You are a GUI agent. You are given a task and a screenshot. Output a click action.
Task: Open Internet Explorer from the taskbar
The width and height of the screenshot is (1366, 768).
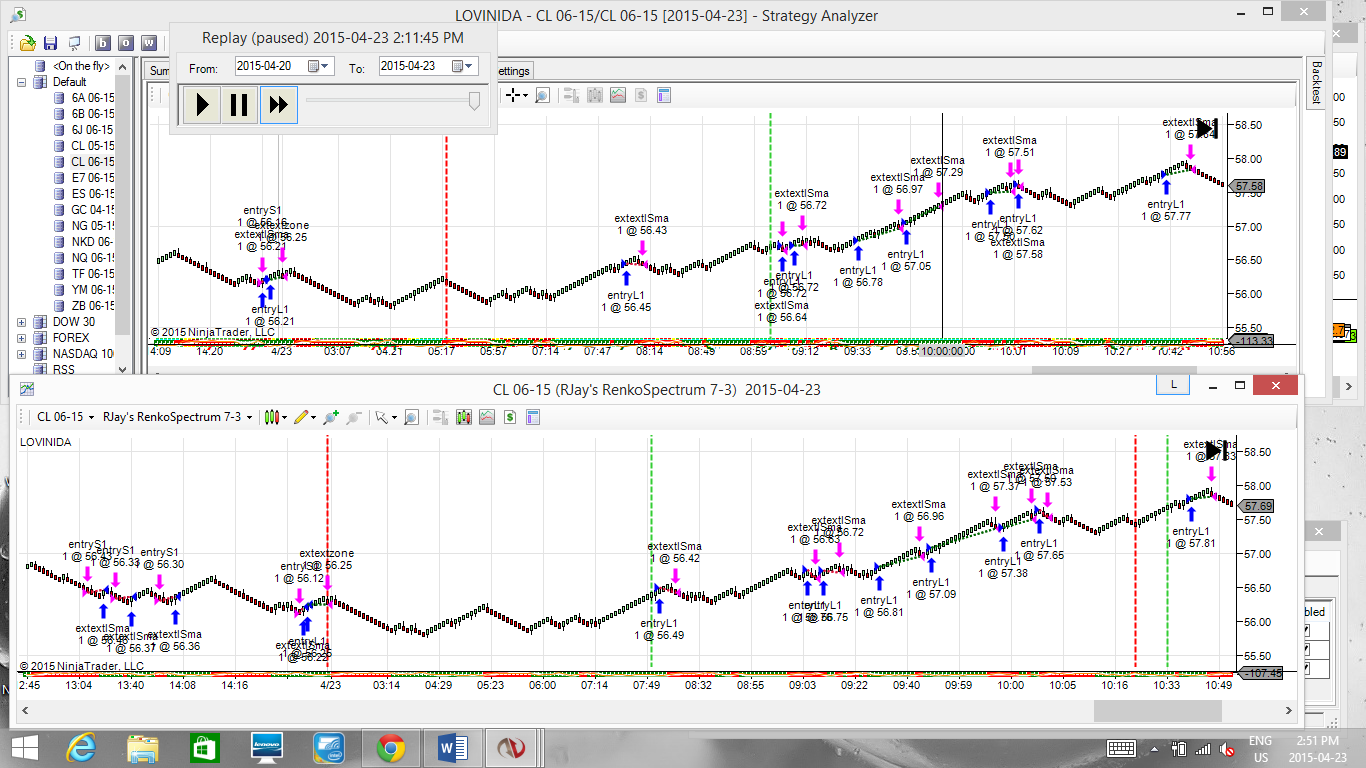(x=81, y=749)
